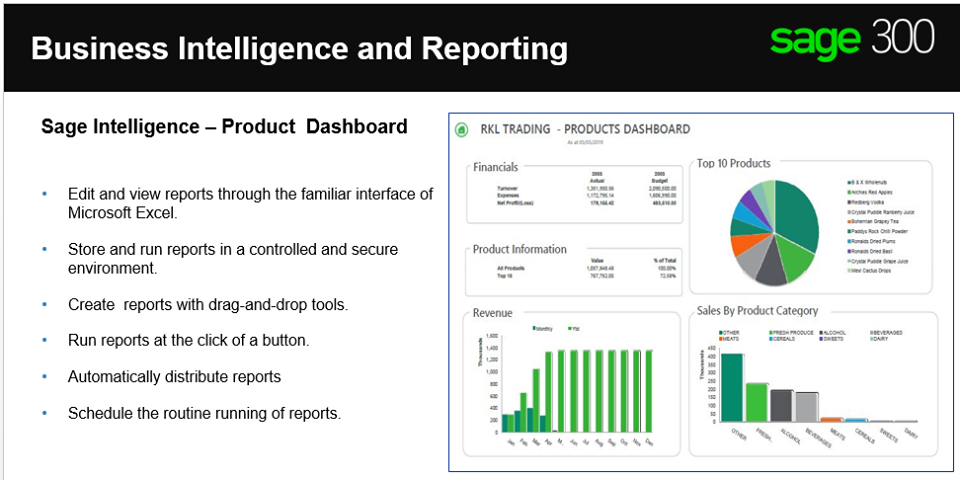Click the Automatically distribute reports bullet

pyautogui.click(x=174, y=377)
